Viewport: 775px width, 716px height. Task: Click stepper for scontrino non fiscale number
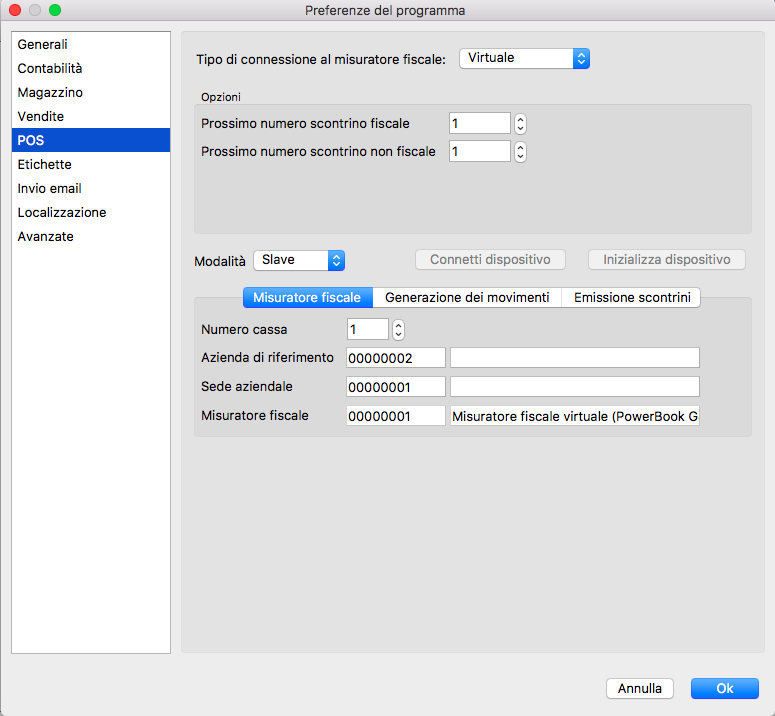point(520,152)
